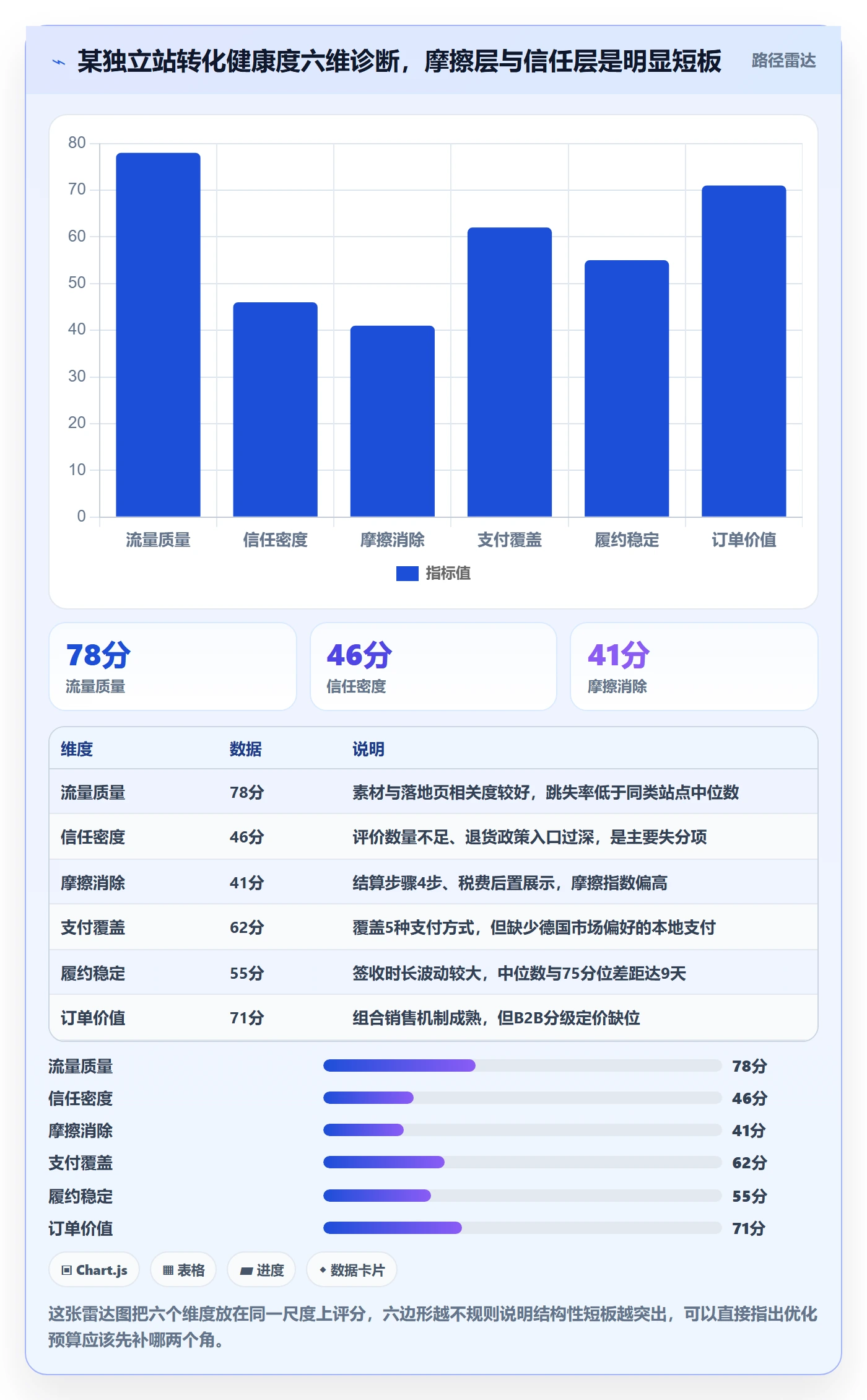The width and height of the screenshot is (867, 1400).
Task: Select the 信任密度 bar in chart
Action: coord(275,409)
